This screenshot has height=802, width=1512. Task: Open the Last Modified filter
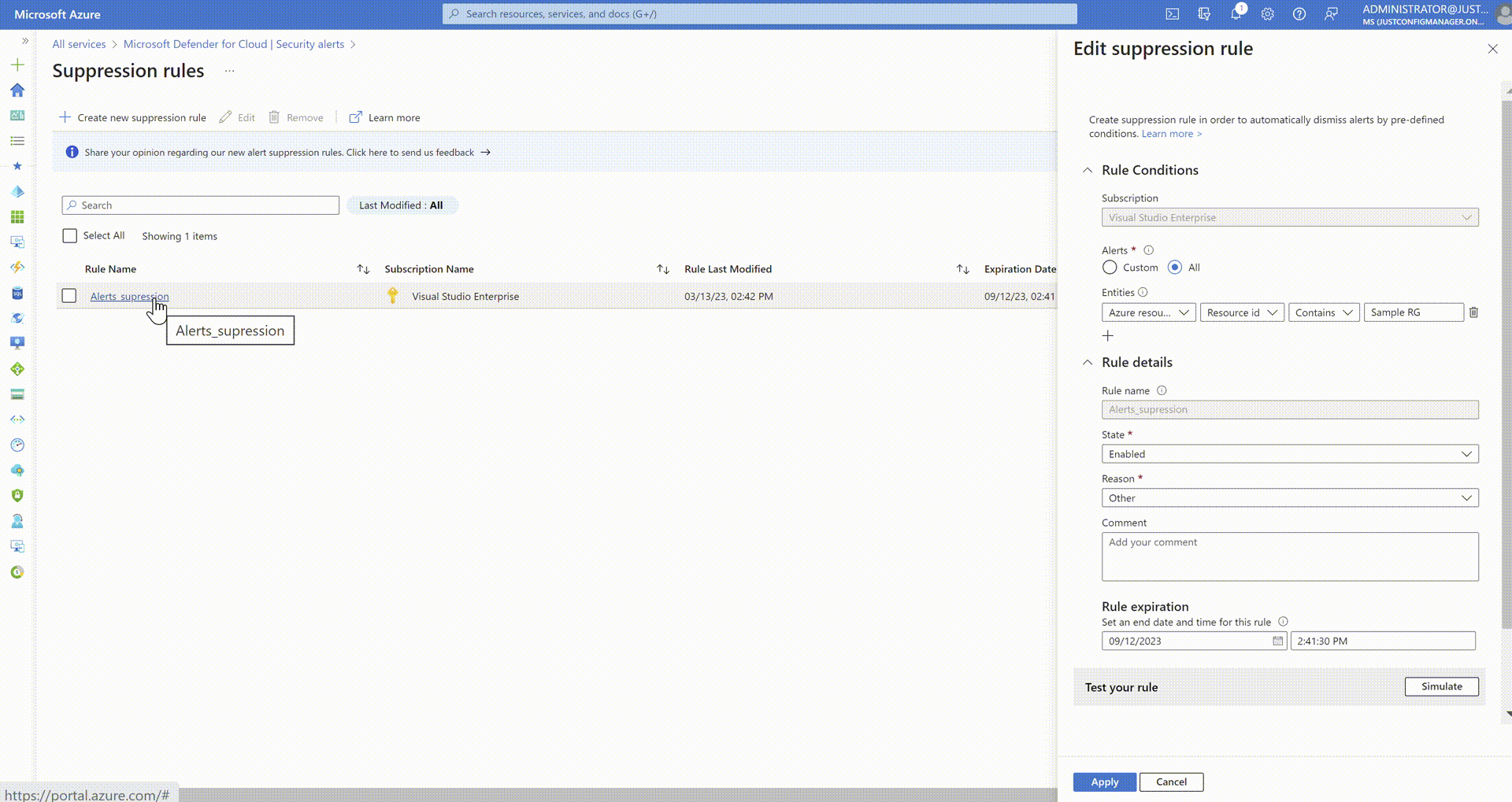[402, 205]
